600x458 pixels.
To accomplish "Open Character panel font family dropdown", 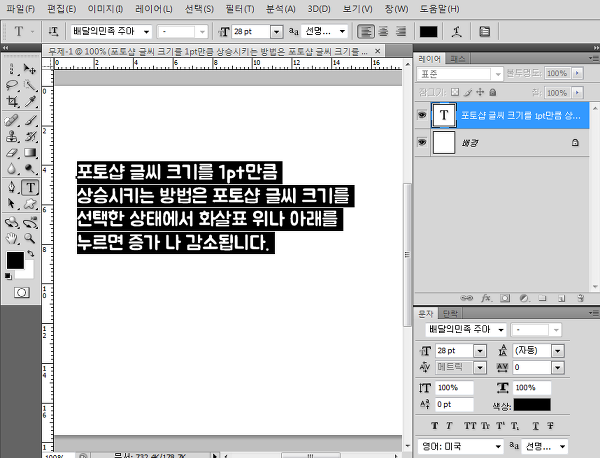I will point(501,329).
